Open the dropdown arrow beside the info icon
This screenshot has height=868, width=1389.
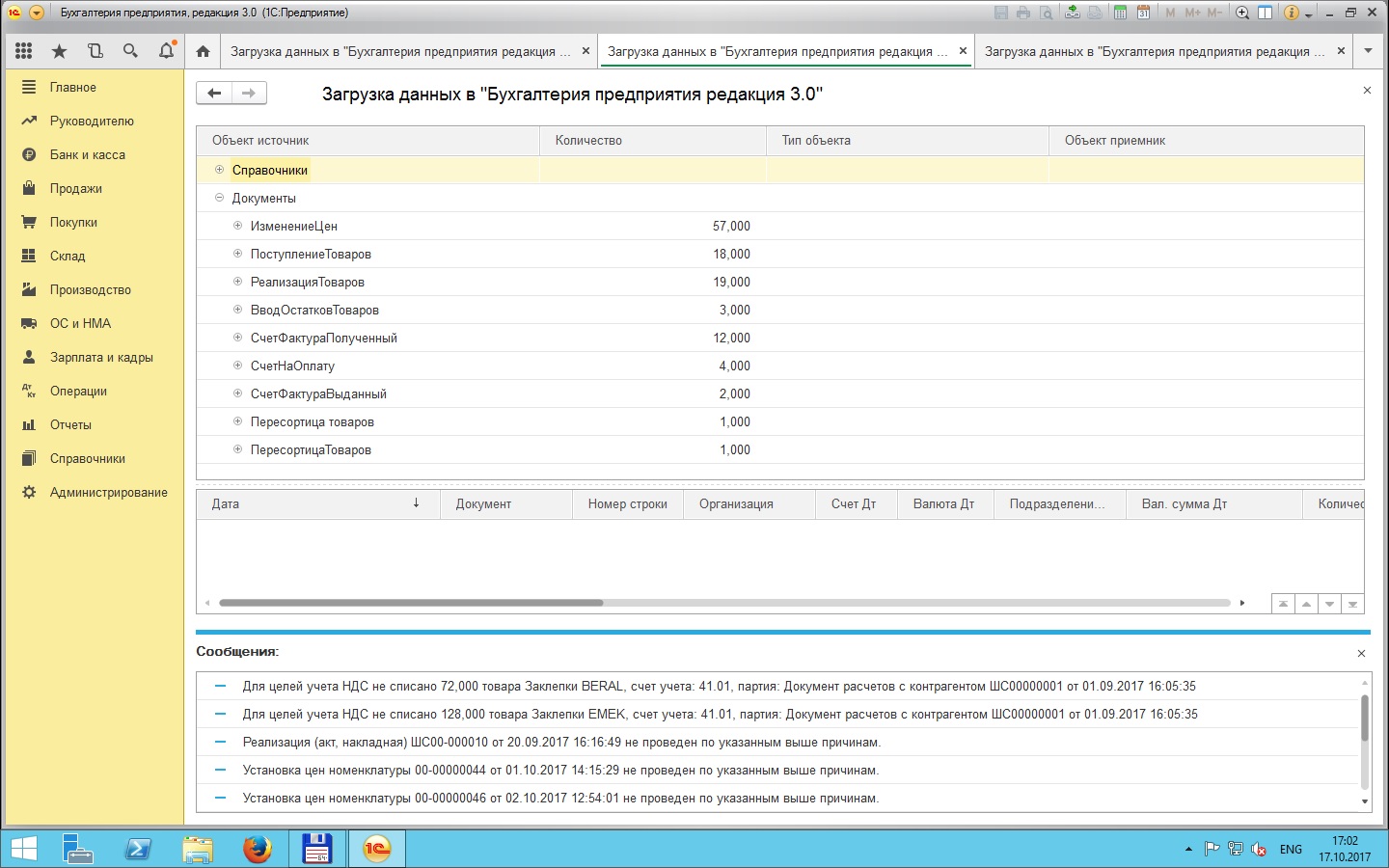click(x=1308, y=14)
